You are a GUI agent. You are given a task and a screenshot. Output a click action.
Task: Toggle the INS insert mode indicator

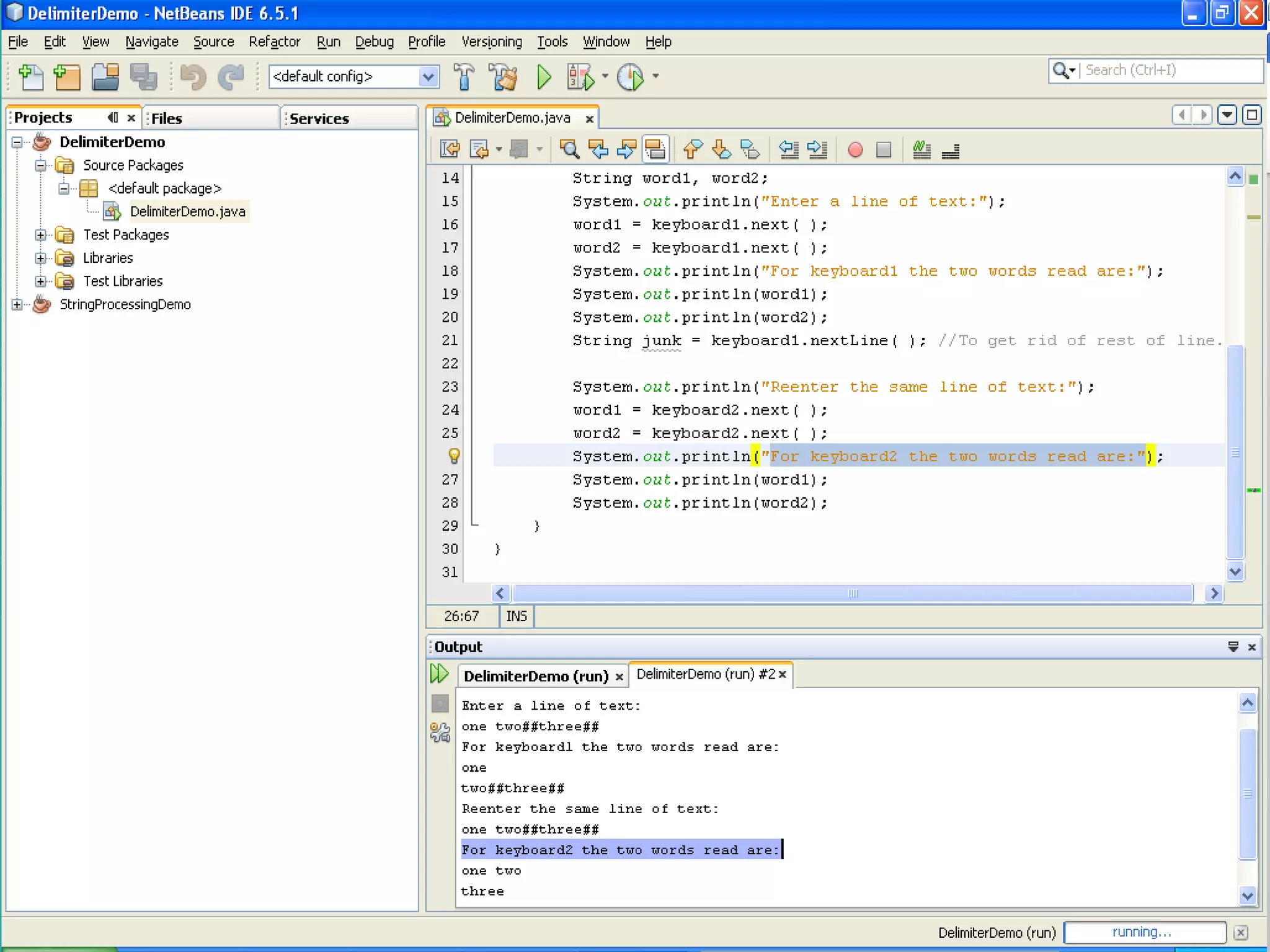click(x=516, y=616)
